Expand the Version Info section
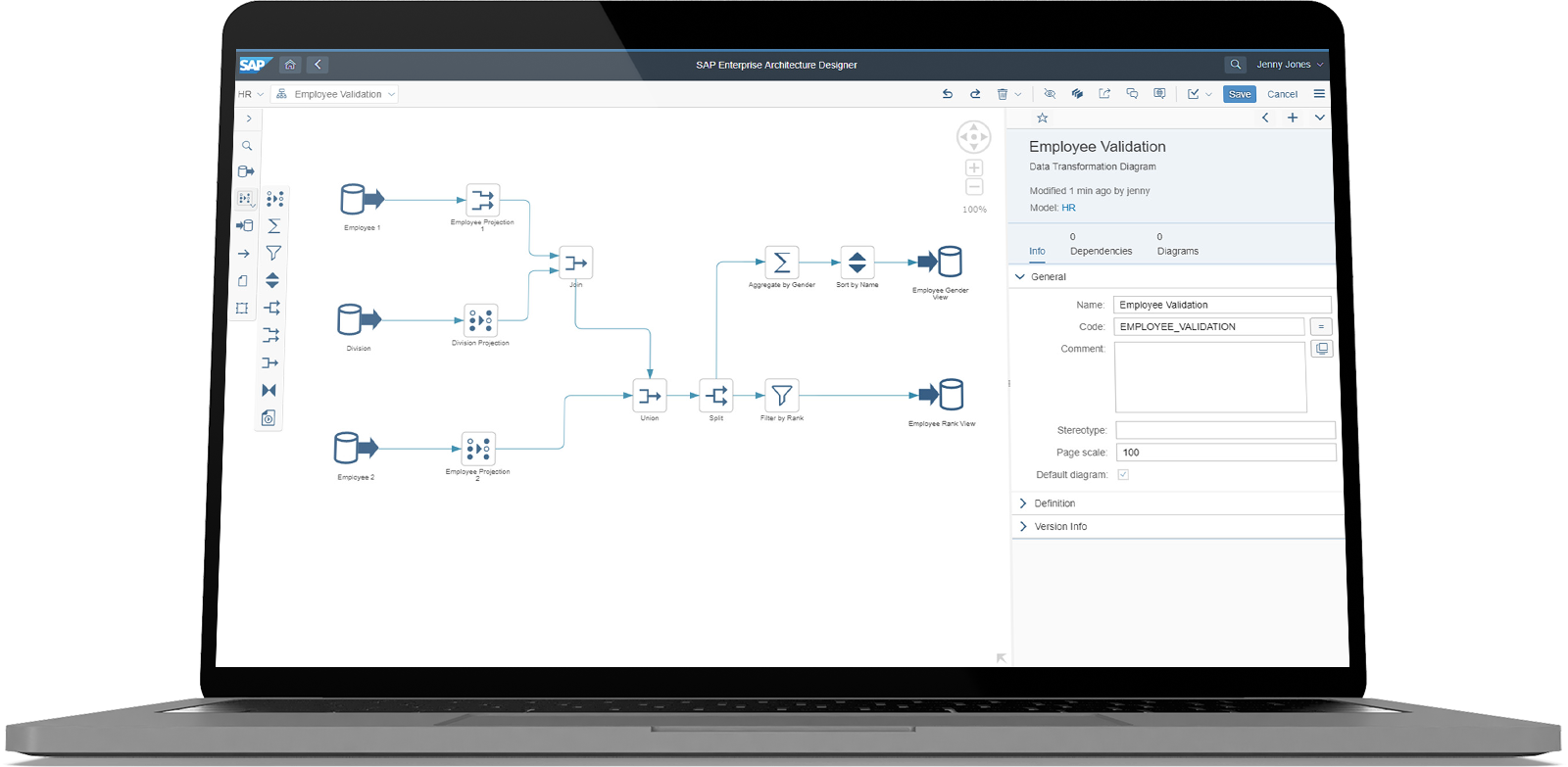 1023,527
